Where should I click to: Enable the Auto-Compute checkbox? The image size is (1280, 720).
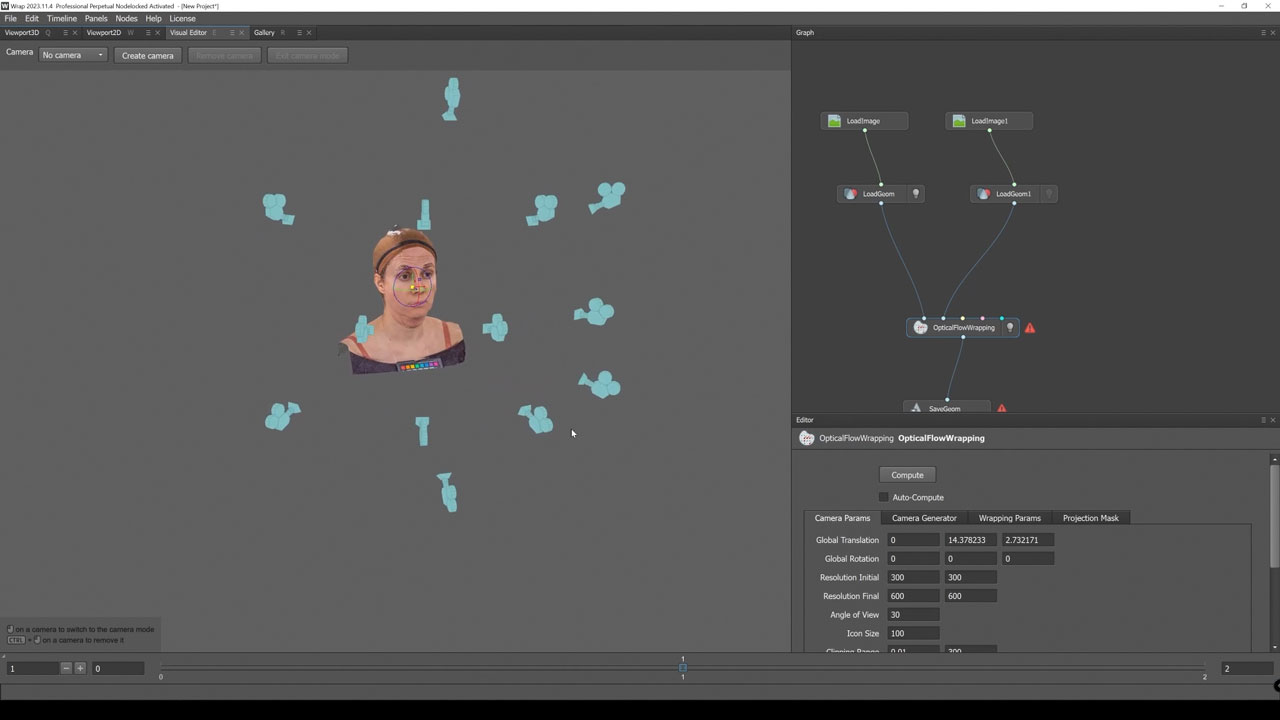point(883,497)
